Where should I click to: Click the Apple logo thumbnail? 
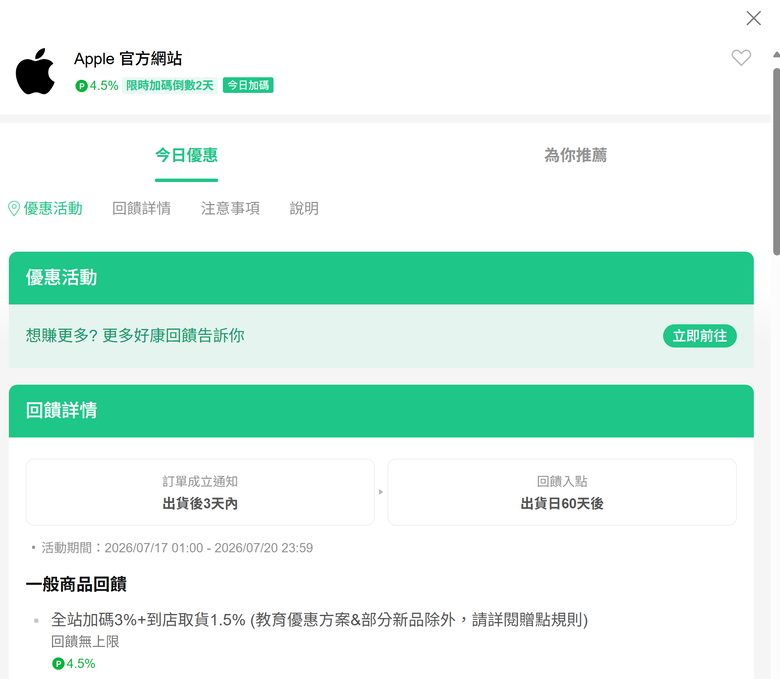(x=35, y=72)
